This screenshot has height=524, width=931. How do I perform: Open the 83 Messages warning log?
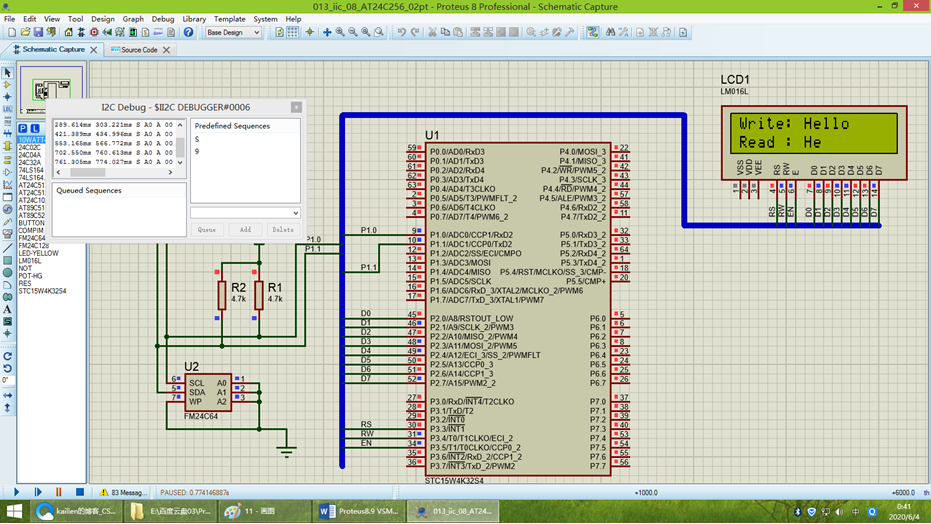pyautogui.click(x=122, y=493)
